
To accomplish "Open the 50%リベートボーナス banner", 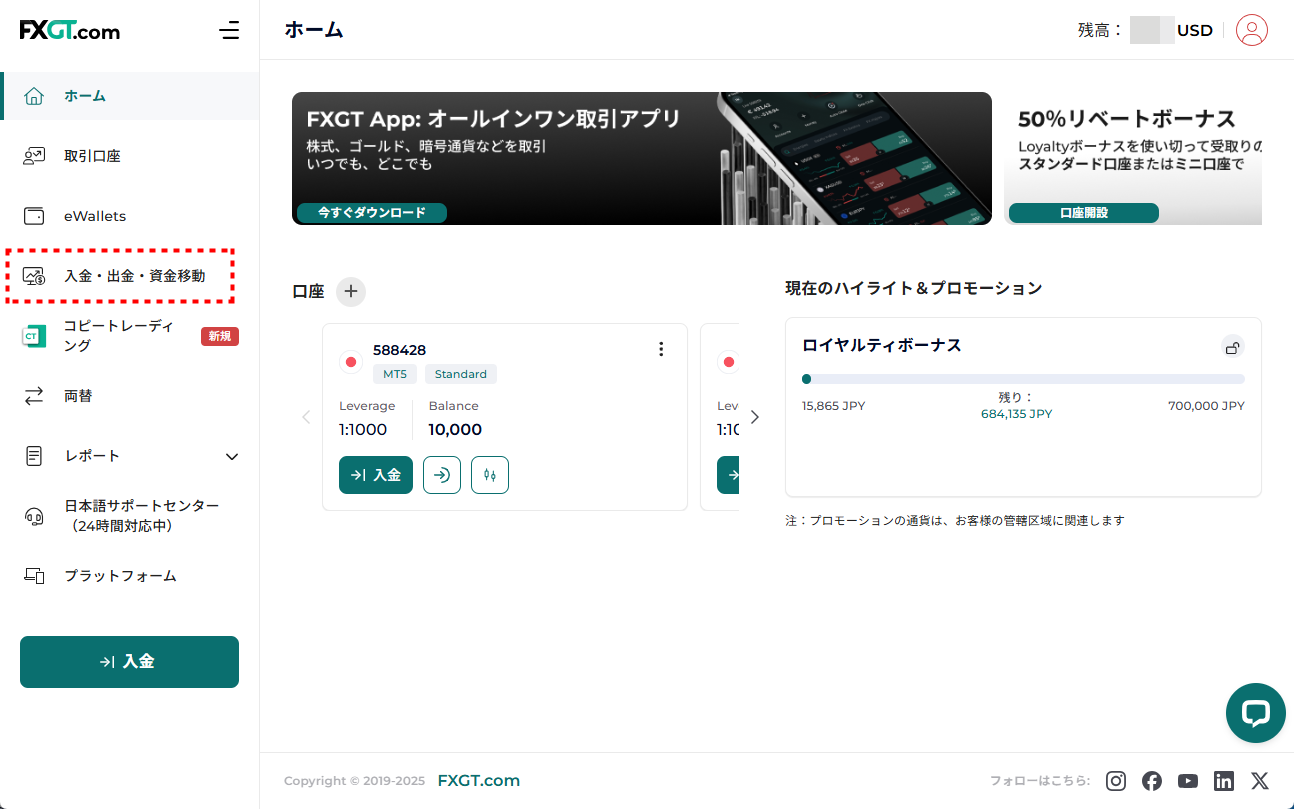I will pos(1133,158).
